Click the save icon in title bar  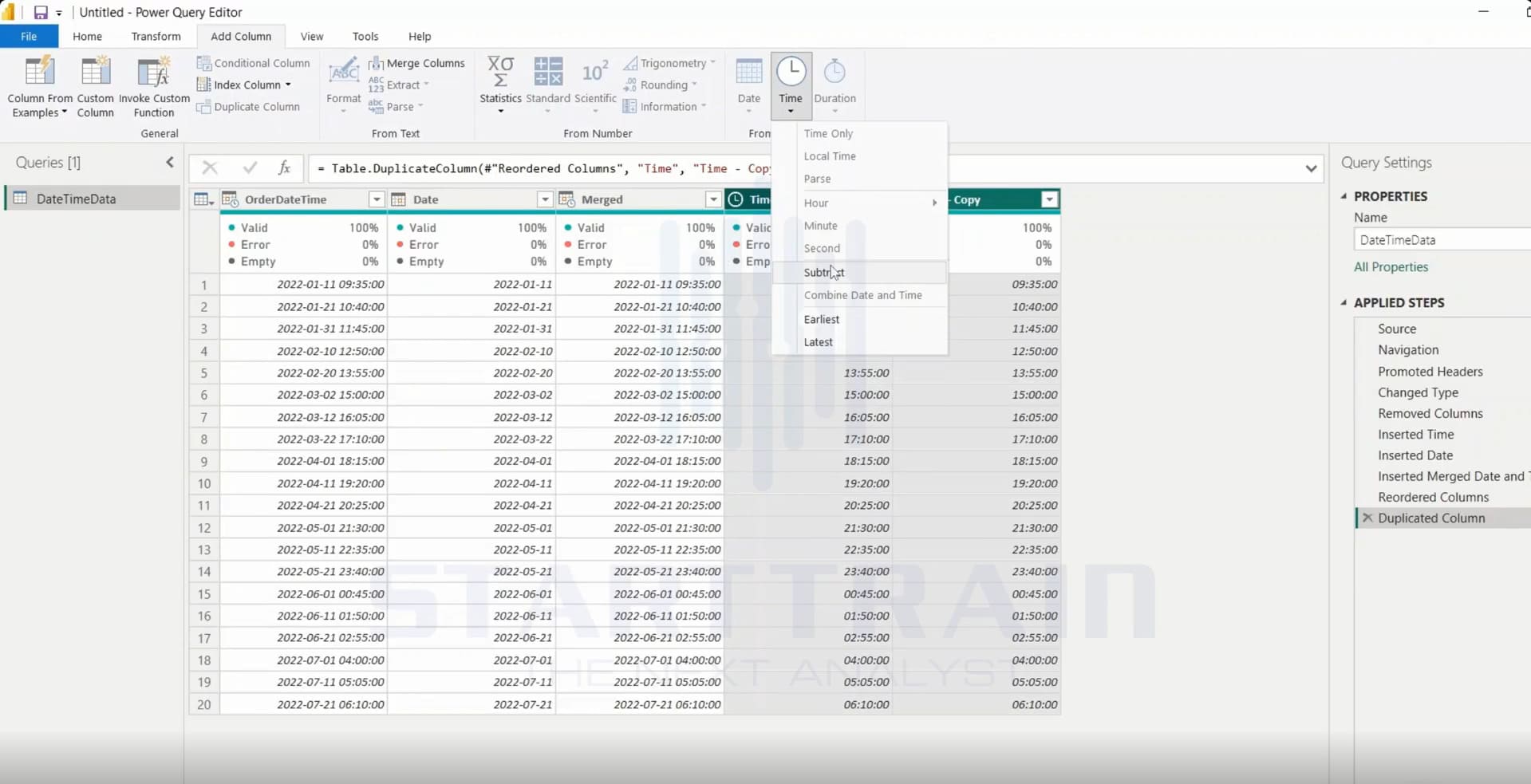tap(40, 13)
